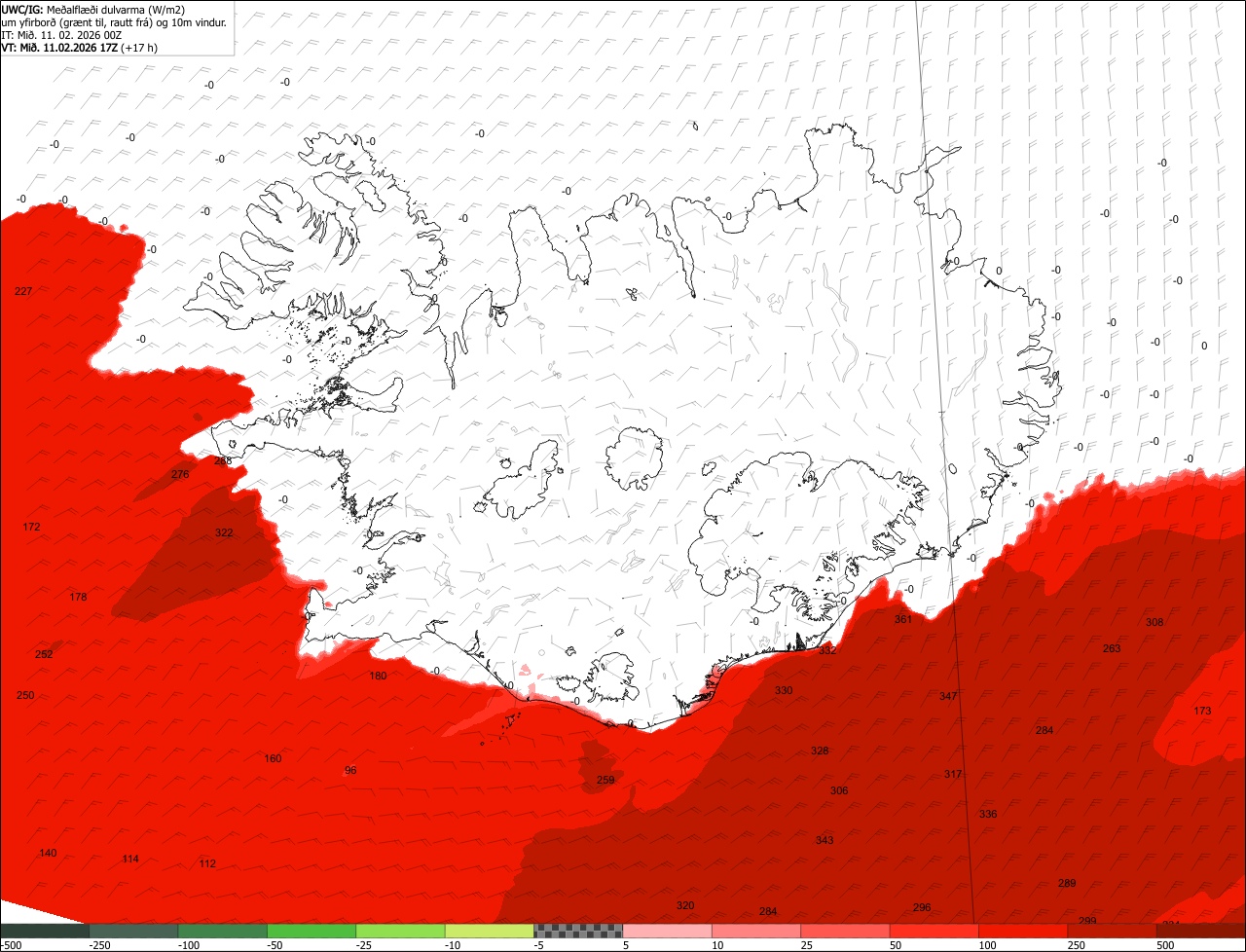Image resolution: width=1246 pixels, height=952 pixels.
Task: Click the 100 to 250 red legend swatch
Action: coord(1024,931)
